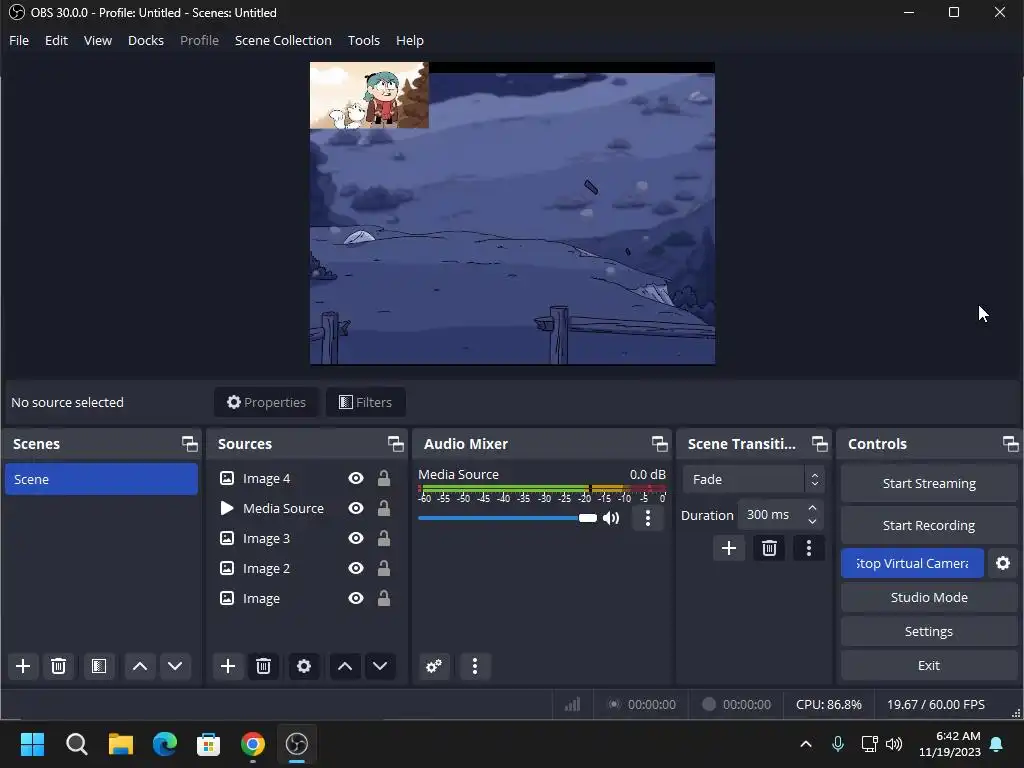
Task: Hide the Image 3 source
Action: (x=356, y=539)
